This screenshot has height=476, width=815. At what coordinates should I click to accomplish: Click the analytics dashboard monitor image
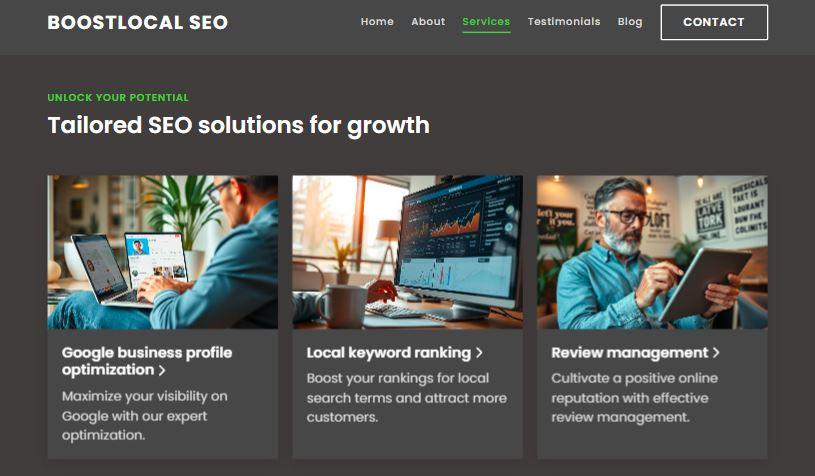coord(408,252)
